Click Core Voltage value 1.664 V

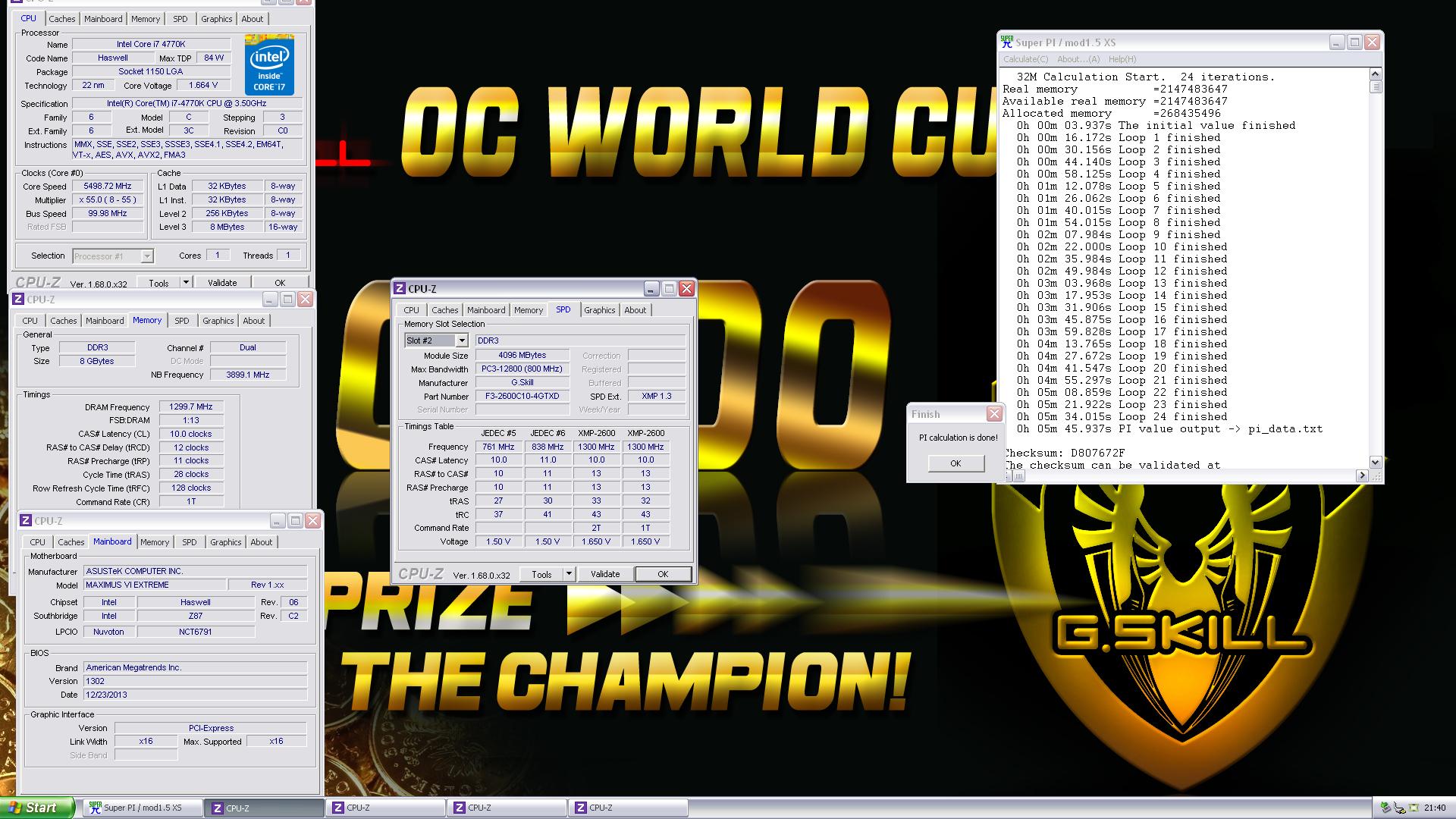[202, 86]
